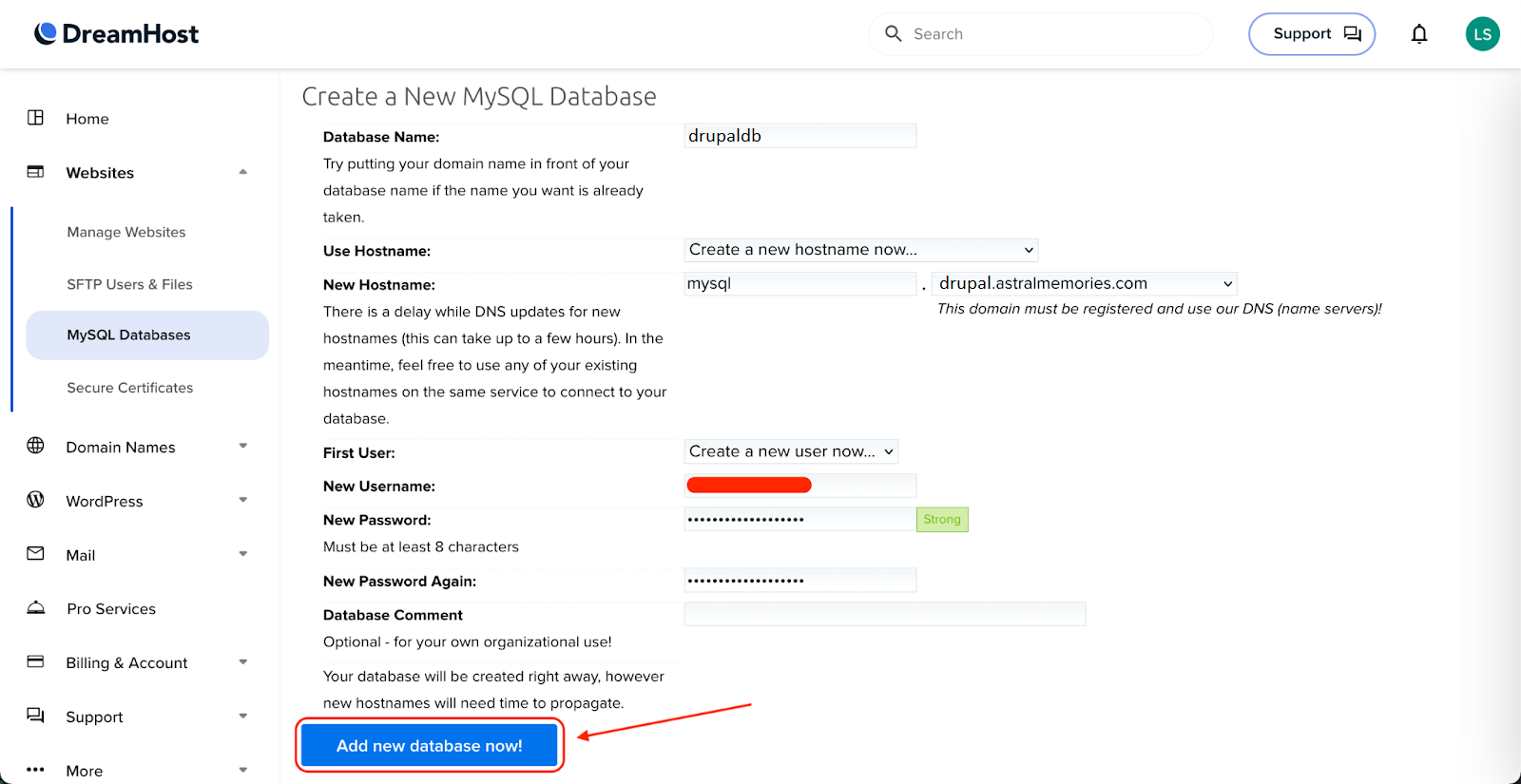Open the hostname domain dropdown
The image size is (1521, 784).
click(x=1085, y=283)
